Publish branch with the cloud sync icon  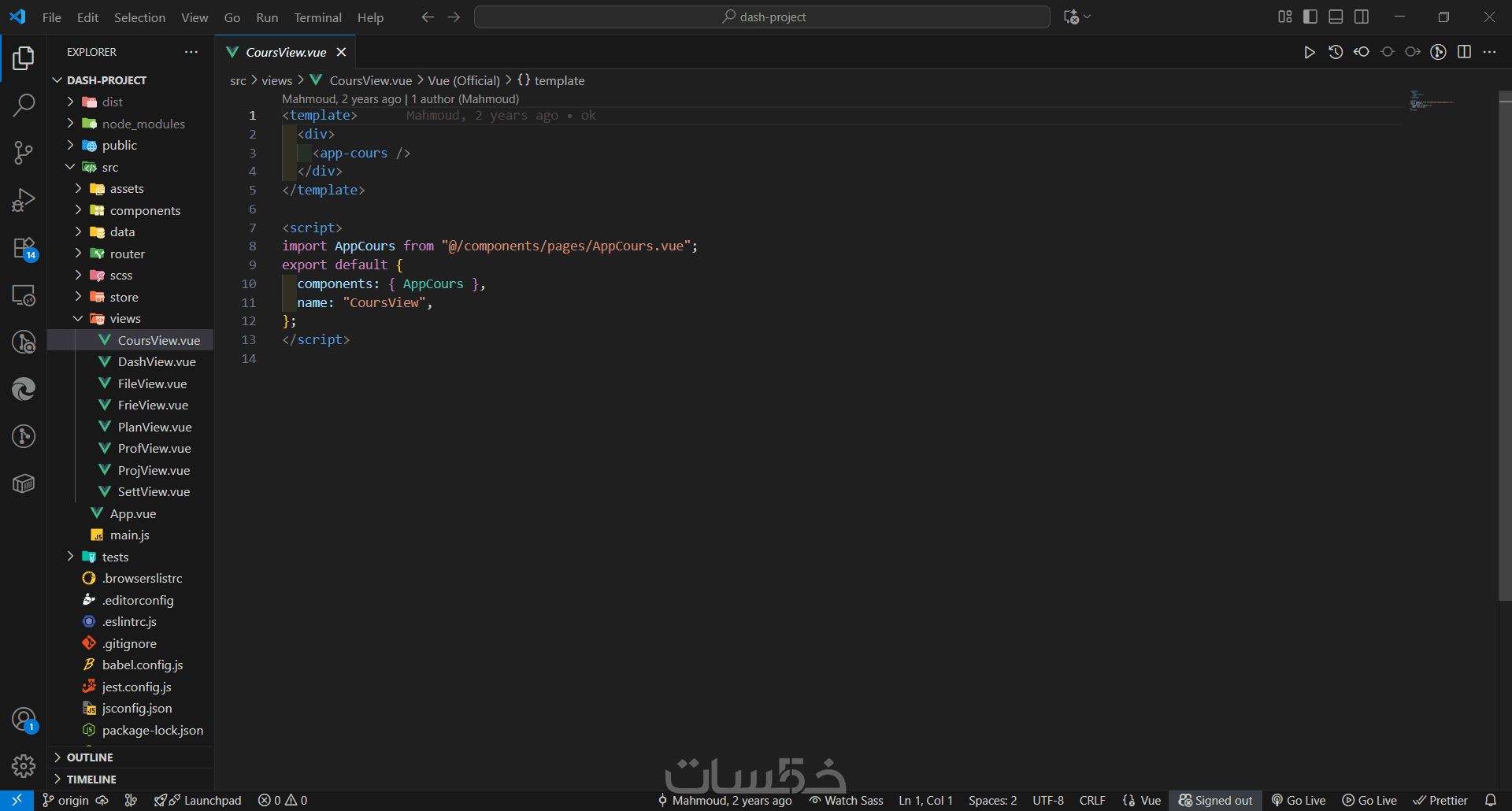pos(102,801)
